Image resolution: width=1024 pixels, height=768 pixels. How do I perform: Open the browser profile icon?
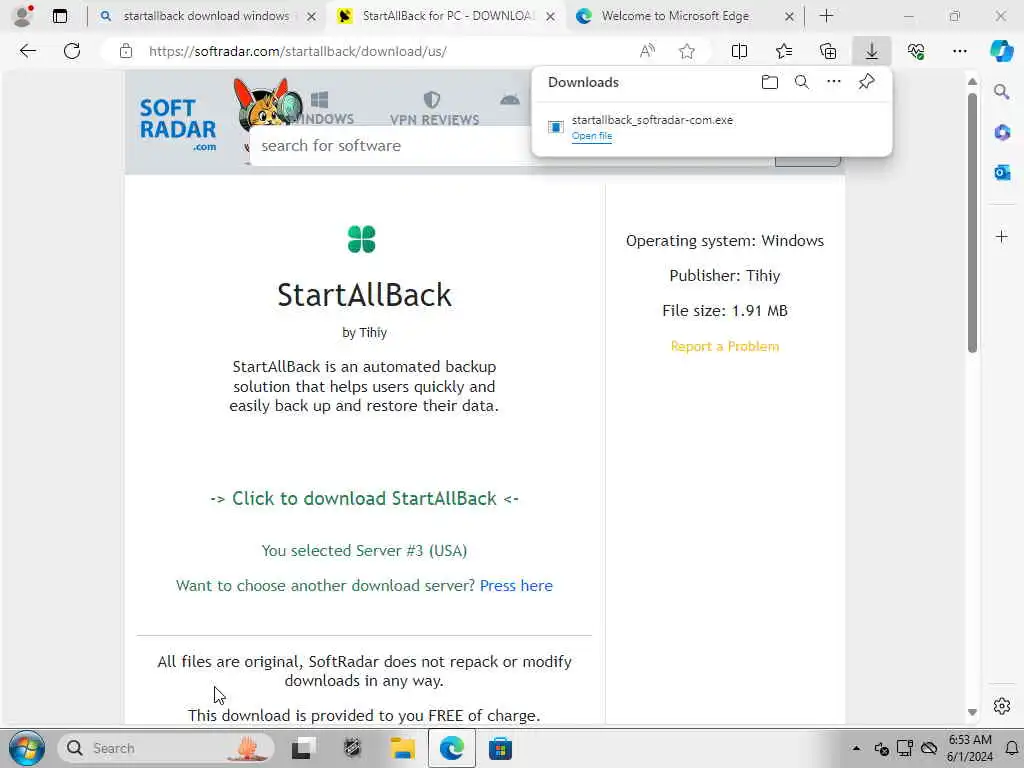pos(23,15)
